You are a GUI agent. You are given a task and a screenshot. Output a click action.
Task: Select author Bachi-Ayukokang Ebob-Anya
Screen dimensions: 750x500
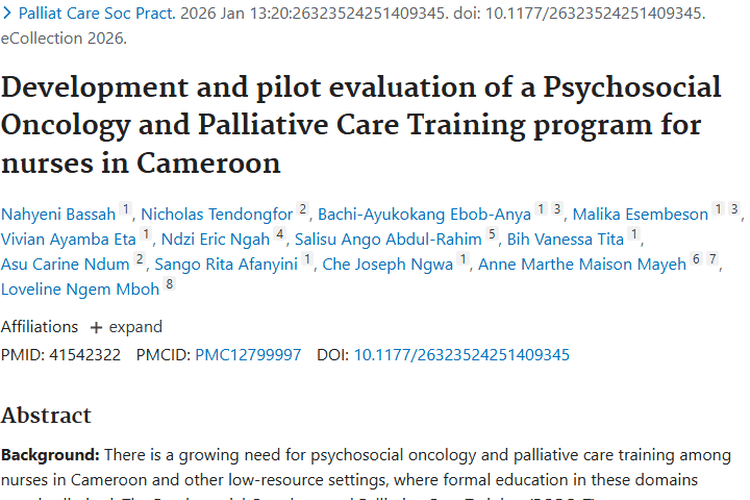[423, 213]
